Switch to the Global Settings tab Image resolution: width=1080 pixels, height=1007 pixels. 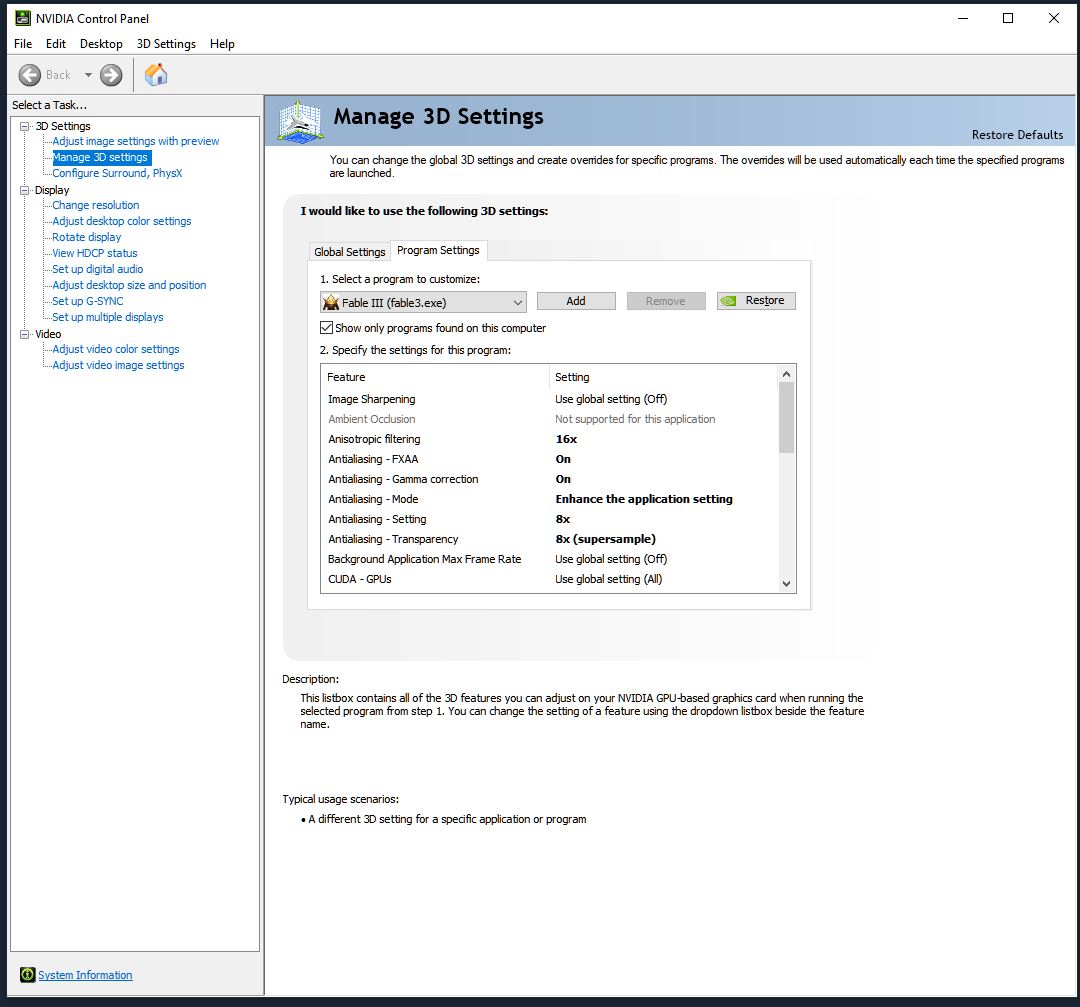[x=349, y=252]
